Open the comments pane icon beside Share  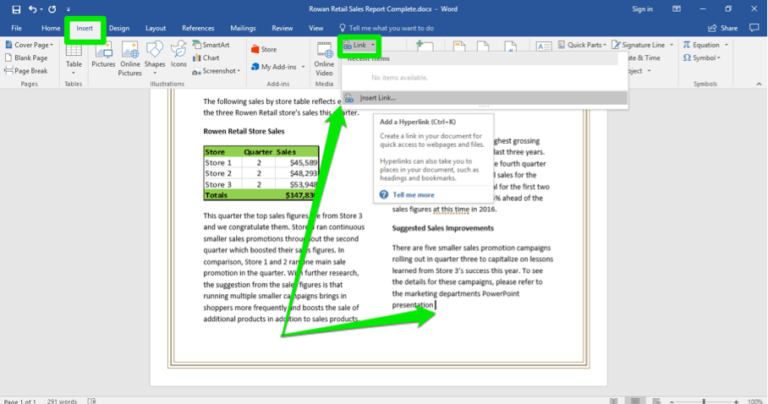click(754, 28)
